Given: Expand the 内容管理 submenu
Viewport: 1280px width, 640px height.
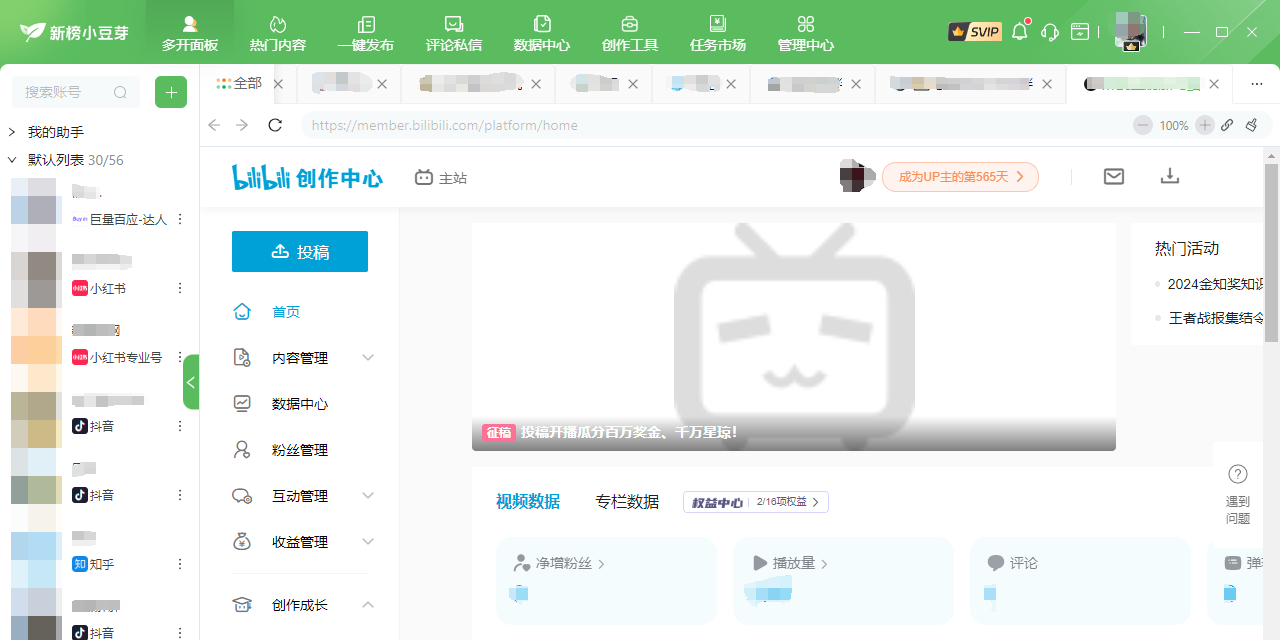Looking at the screenshot, I should pyautogui.click(x=368, y=358).
